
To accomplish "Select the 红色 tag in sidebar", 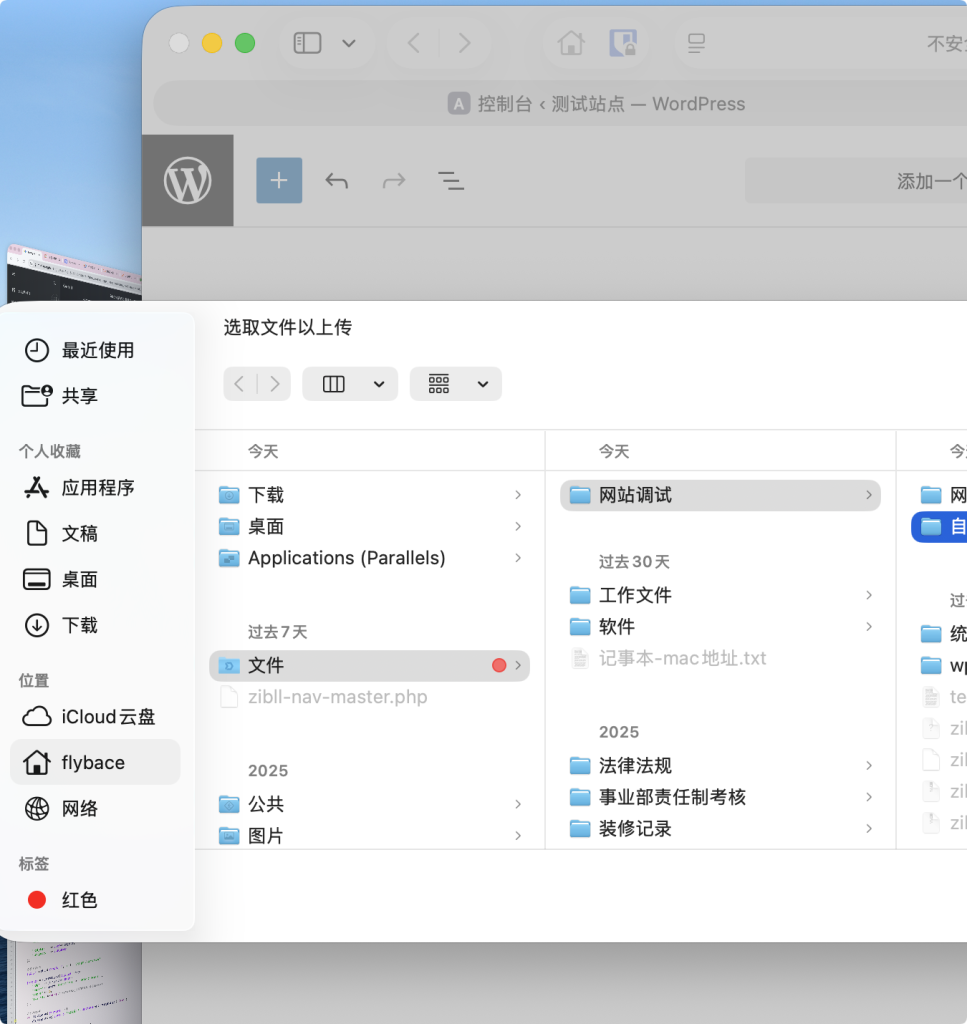I will click(79, 900).
